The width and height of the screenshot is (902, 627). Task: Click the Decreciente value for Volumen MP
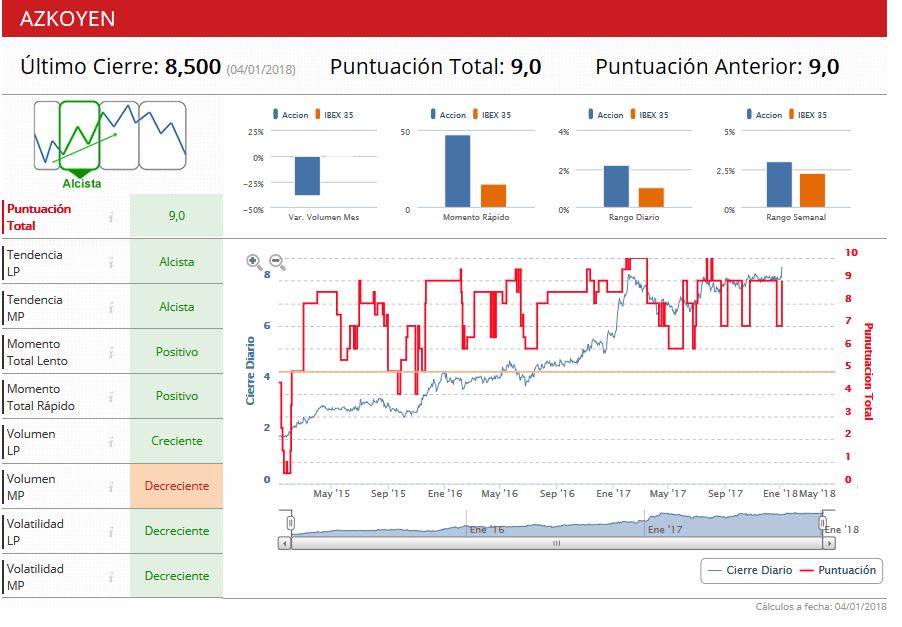point(177,485)
